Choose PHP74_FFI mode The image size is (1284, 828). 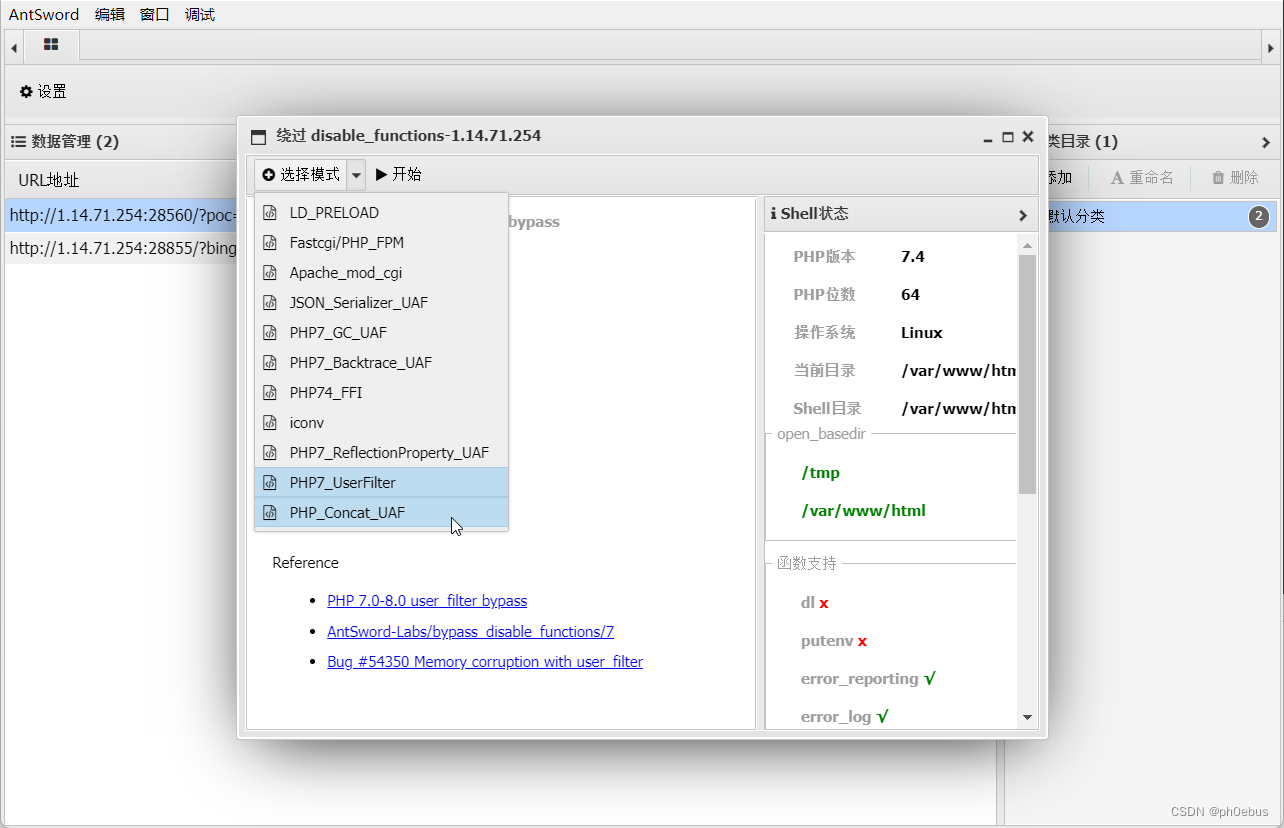click(x=381, y=392)
